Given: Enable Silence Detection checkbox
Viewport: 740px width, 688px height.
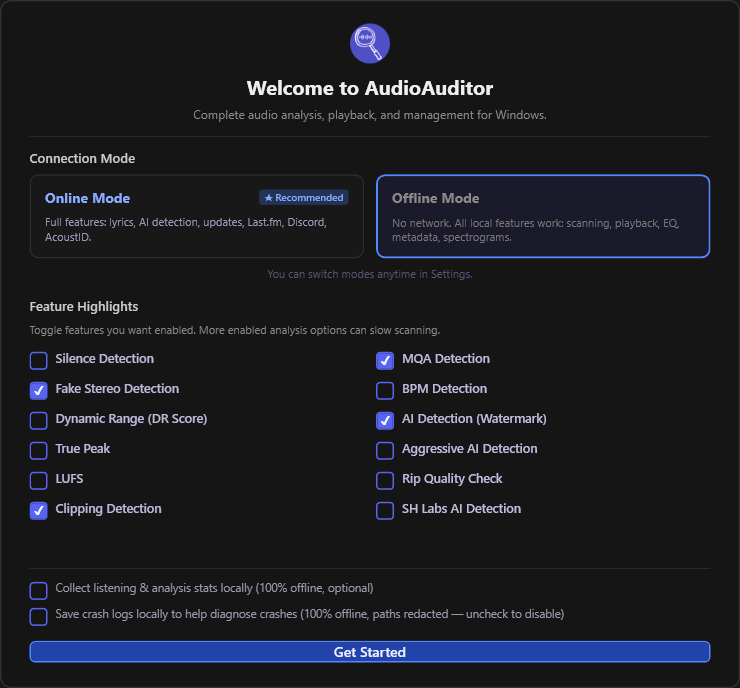Looking at the screenshot, I should tap(39, 361).
